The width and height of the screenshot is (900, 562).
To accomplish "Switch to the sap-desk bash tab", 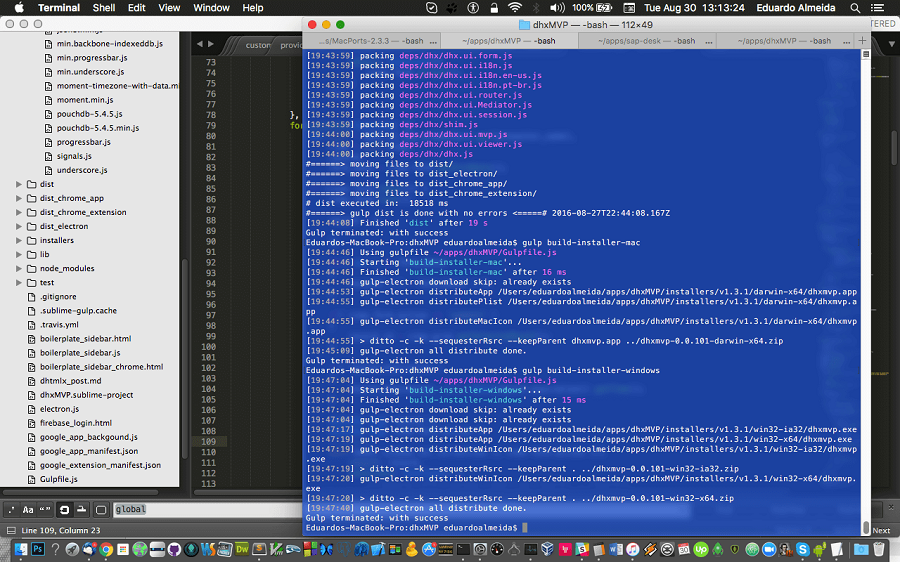I will pyautogui.click(x=646, y=41).
